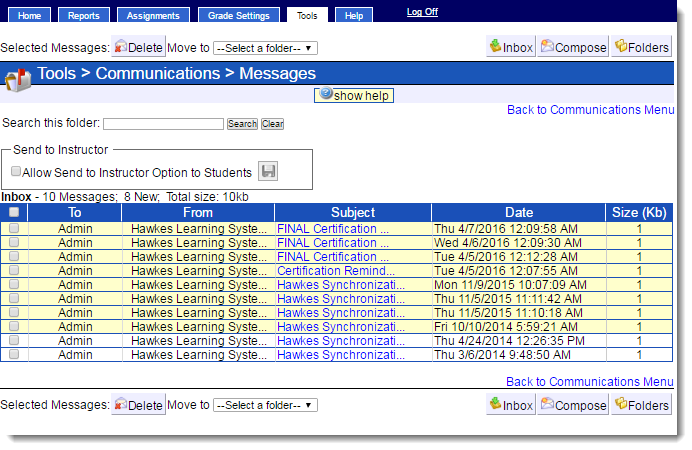Check the message dated Tue 4/5/2016 12:12:28 AM

[x=14, y=256]
